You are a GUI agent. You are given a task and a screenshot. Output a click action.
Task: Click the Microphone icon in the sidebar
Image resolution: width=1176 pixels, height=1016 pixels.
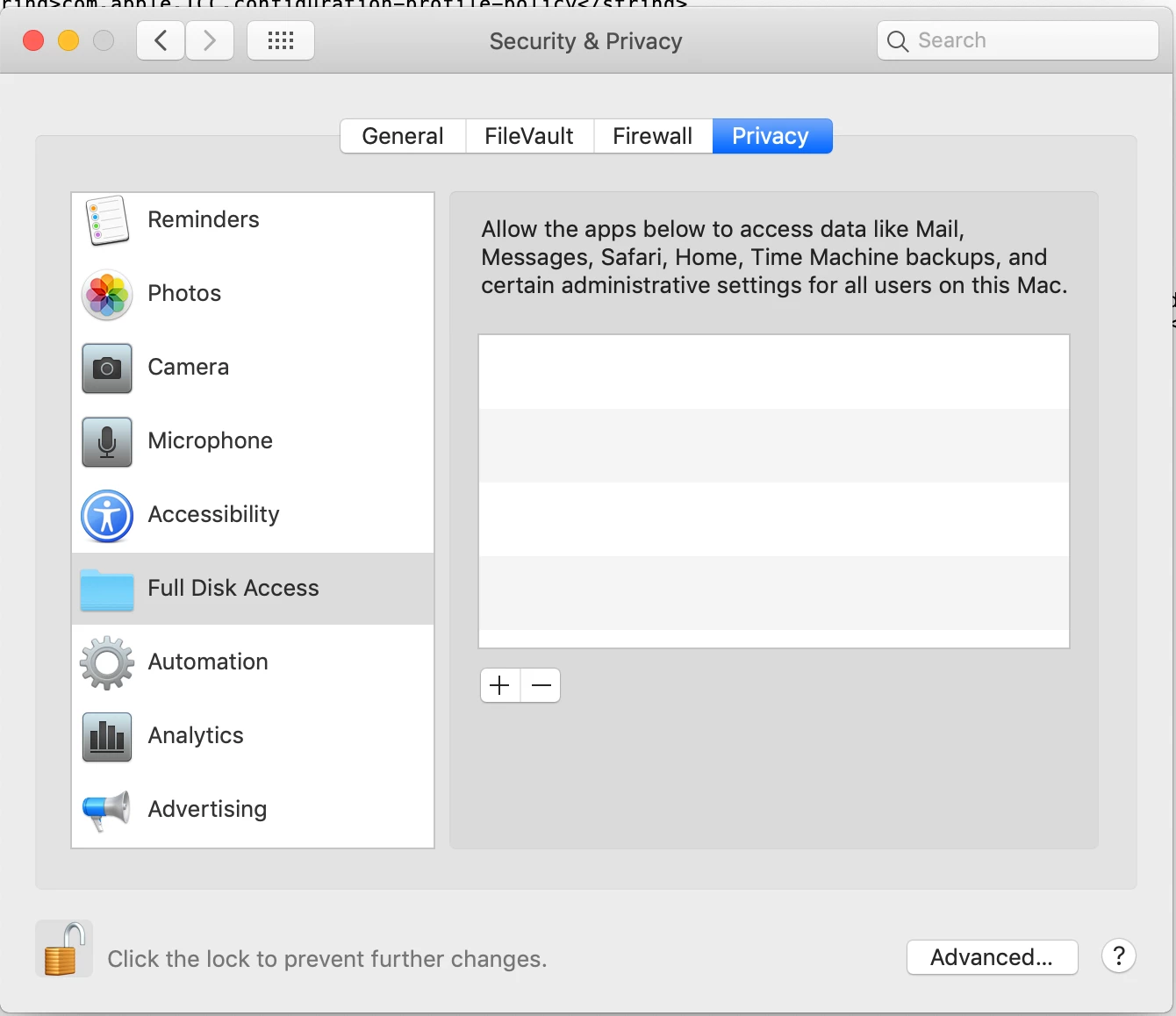pyautogui.click(x=107, y=442)
